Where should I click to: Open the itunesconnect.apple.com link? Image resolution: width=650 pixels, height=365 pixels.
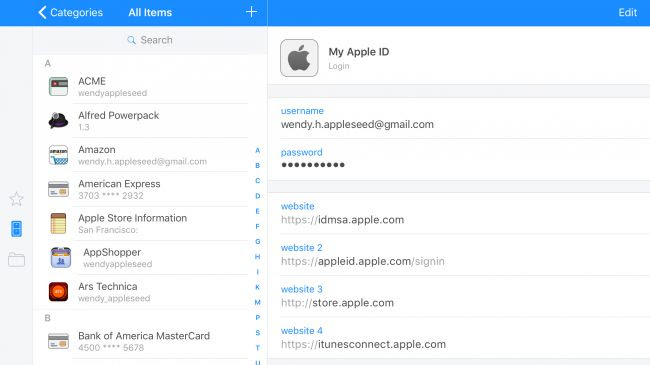point(364,344)
